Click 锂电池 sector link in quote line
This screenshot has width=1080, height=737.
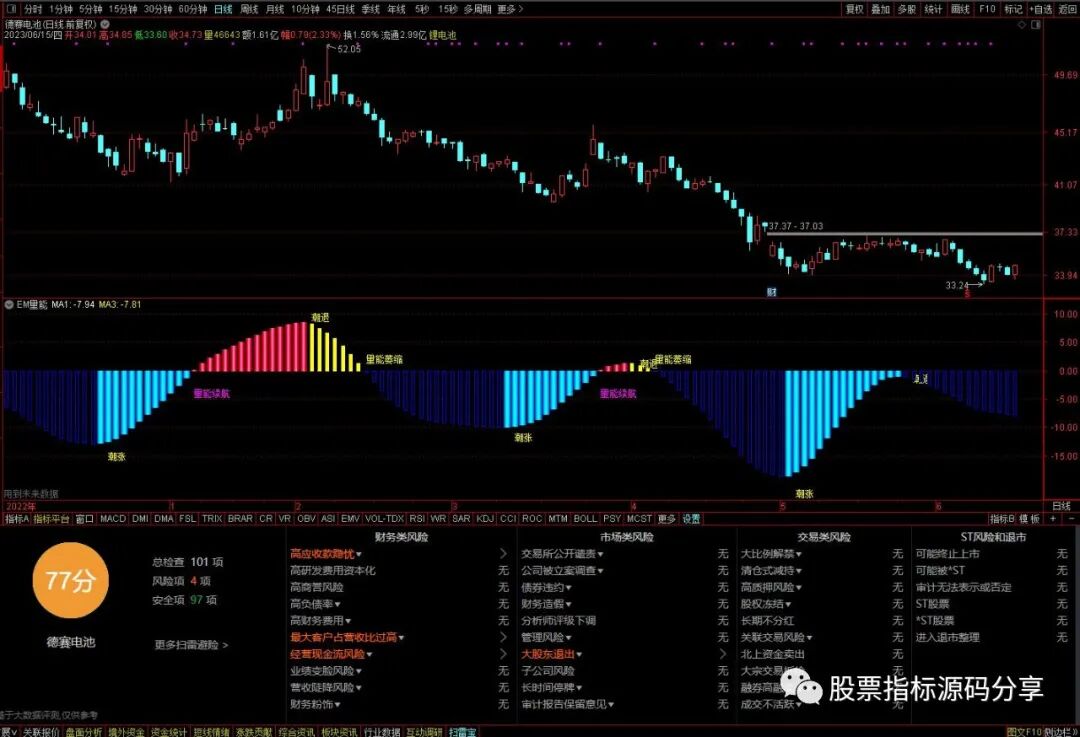pos(443,34)
